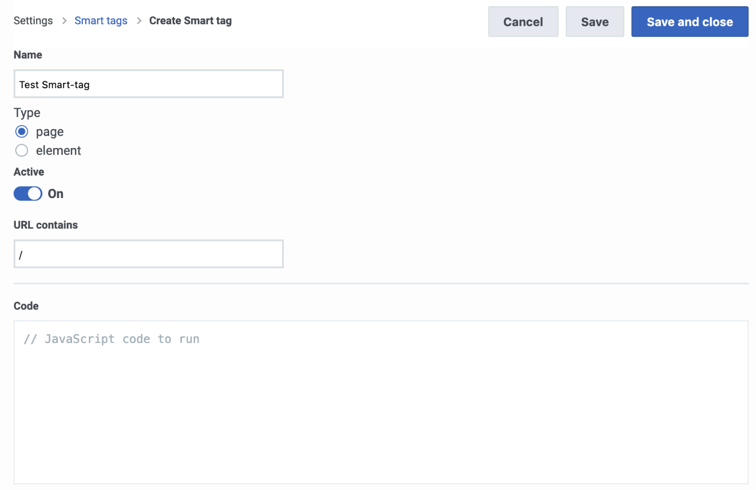
Task: Click chevron between Settings and Smart tags
Action: [64, 21]
